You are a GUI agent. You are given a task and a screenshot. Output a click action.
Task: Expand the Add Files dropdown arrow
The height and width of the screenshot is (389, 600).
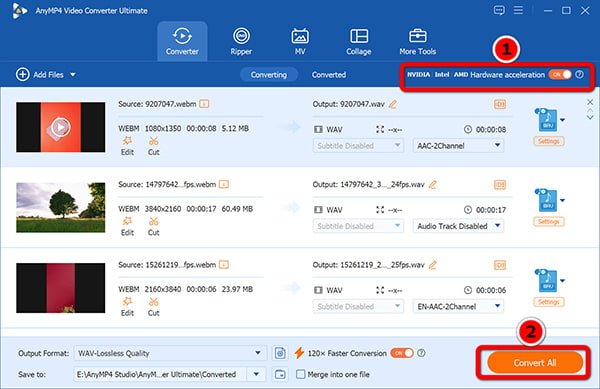[x=73, y=75]
